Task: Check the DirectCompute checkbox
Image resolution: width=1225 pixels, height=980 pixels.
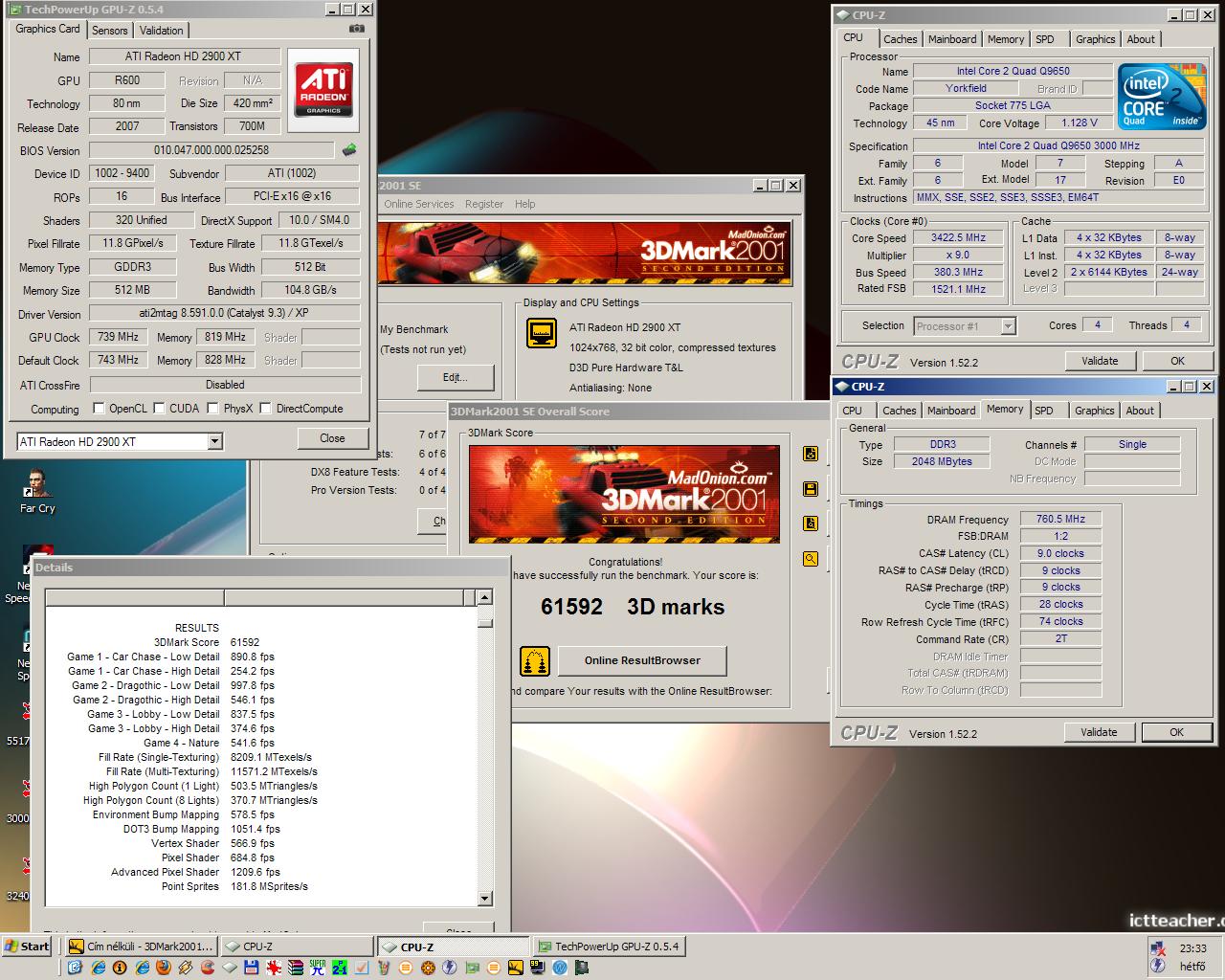Action: [x=266, y=409]
